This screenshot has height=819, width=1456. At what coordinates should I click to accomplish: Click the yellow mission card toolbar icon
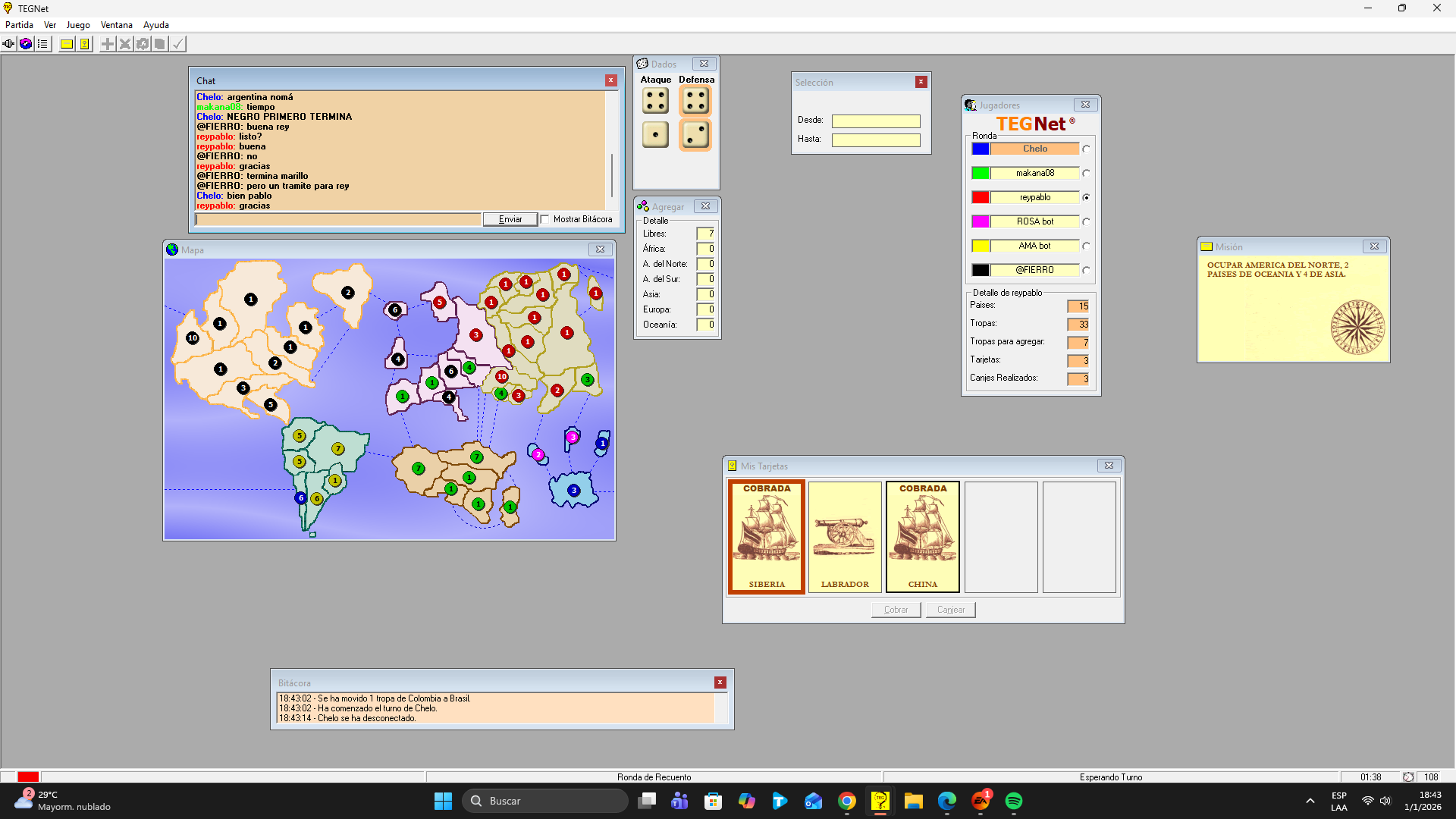(x=67, y=44)
